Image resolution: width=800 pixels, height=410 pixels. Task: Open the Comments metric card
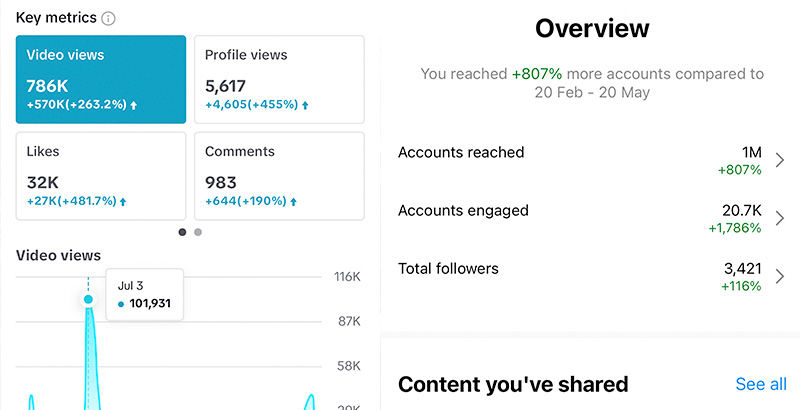(280, 176)
